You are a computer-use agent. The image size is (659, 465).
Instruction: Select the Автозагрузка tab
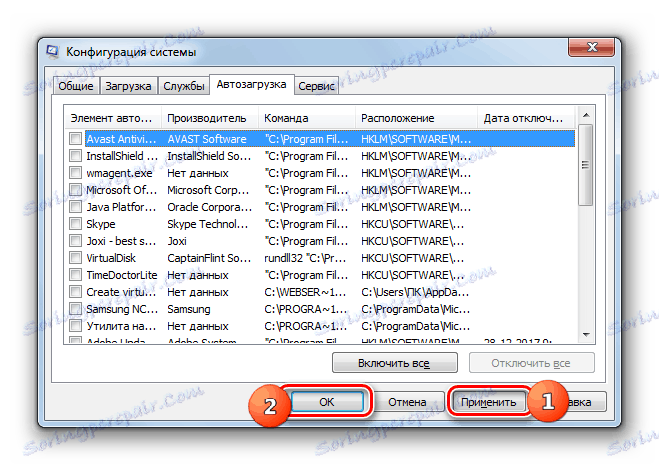point(251,85)
